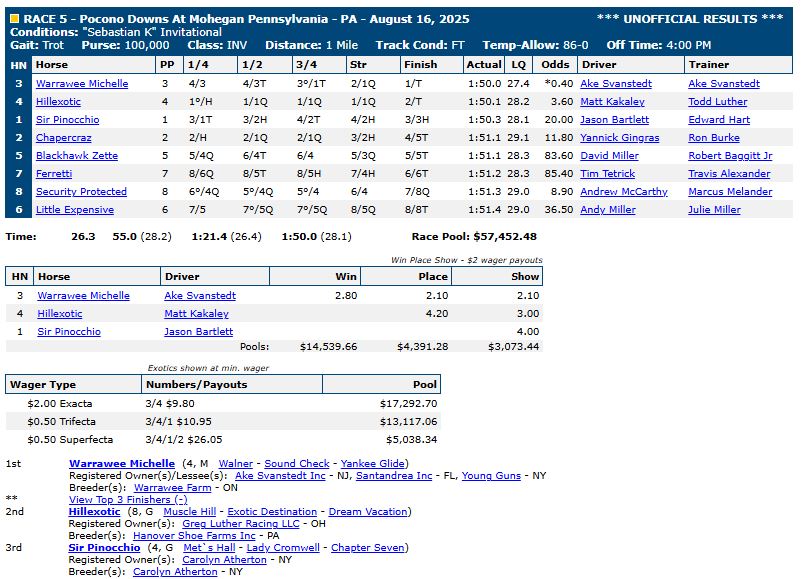Image resolution: width=804 pixels, height=579 pixels.
Task: Click the Muscle Hill sire link
Action: coord(189,512)
